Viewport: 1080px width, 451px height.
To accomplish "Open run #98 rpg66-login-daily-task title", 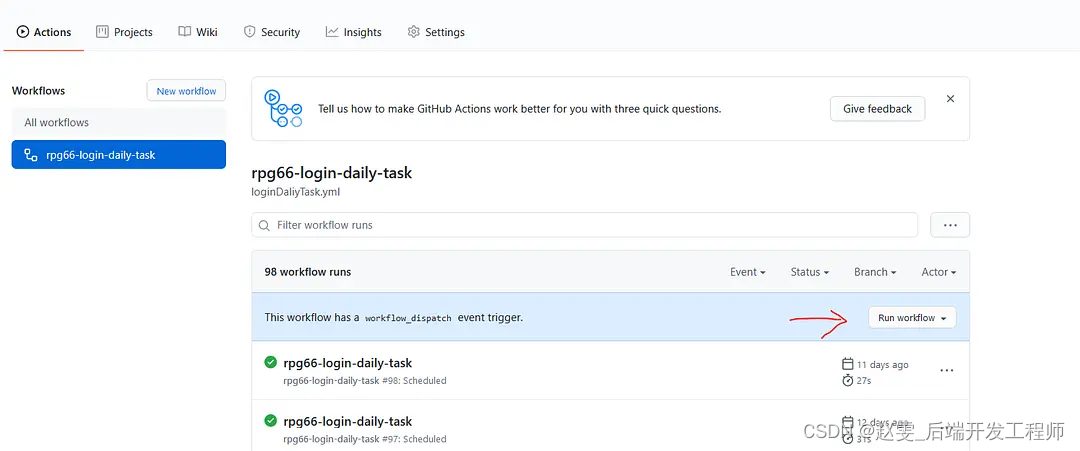I will [348, 363].
